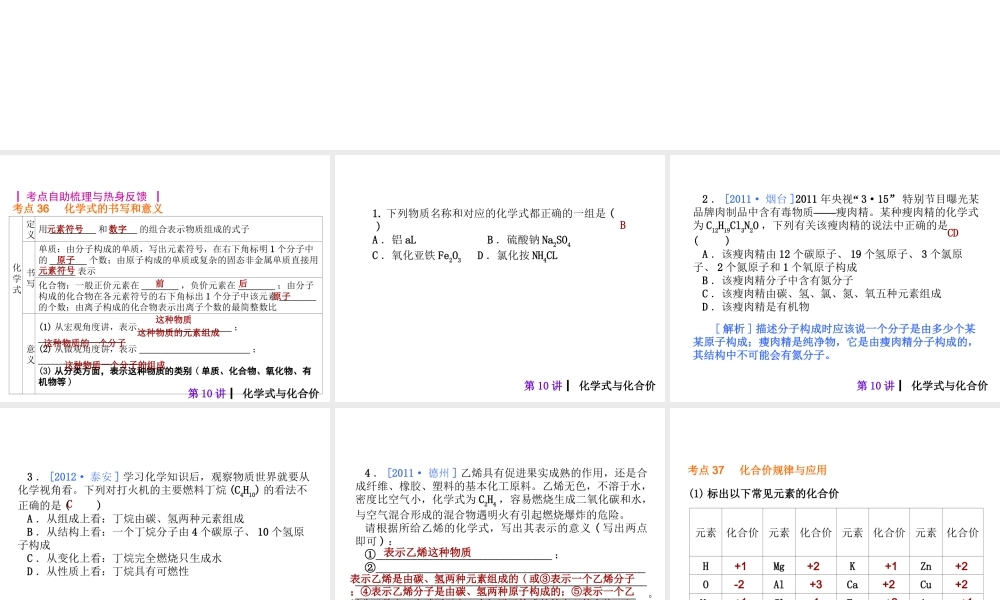This screenshot has width=1000, height=600.
Task: Click the footer 第10讲 化学式与化合价 on the question 1 slide
Action: [589, 386]
